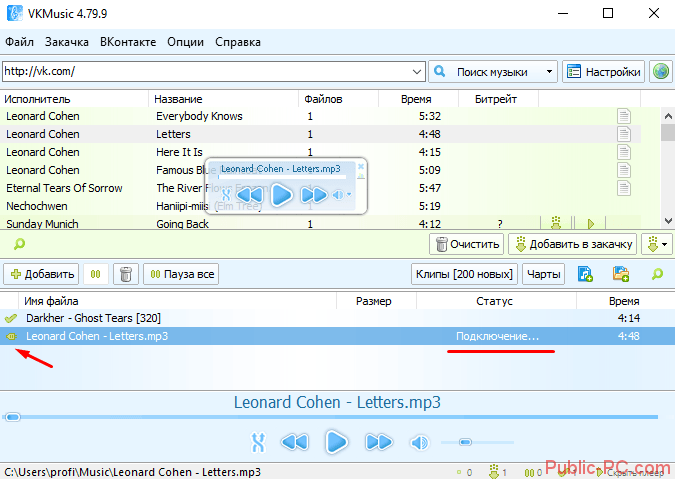Open Настройки settings
The image size is (675, 479).
(603, 72)
